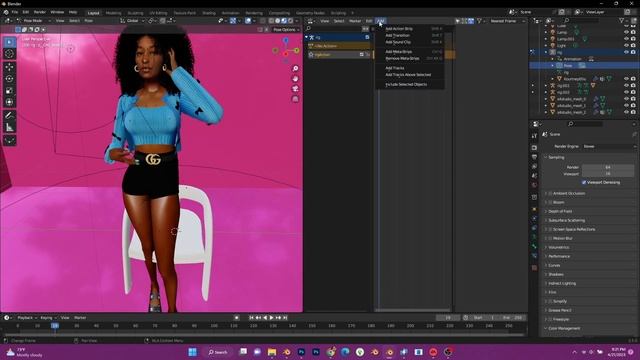Hide the Light object with eye icon
640x360 pixels.
click(626, 45)
